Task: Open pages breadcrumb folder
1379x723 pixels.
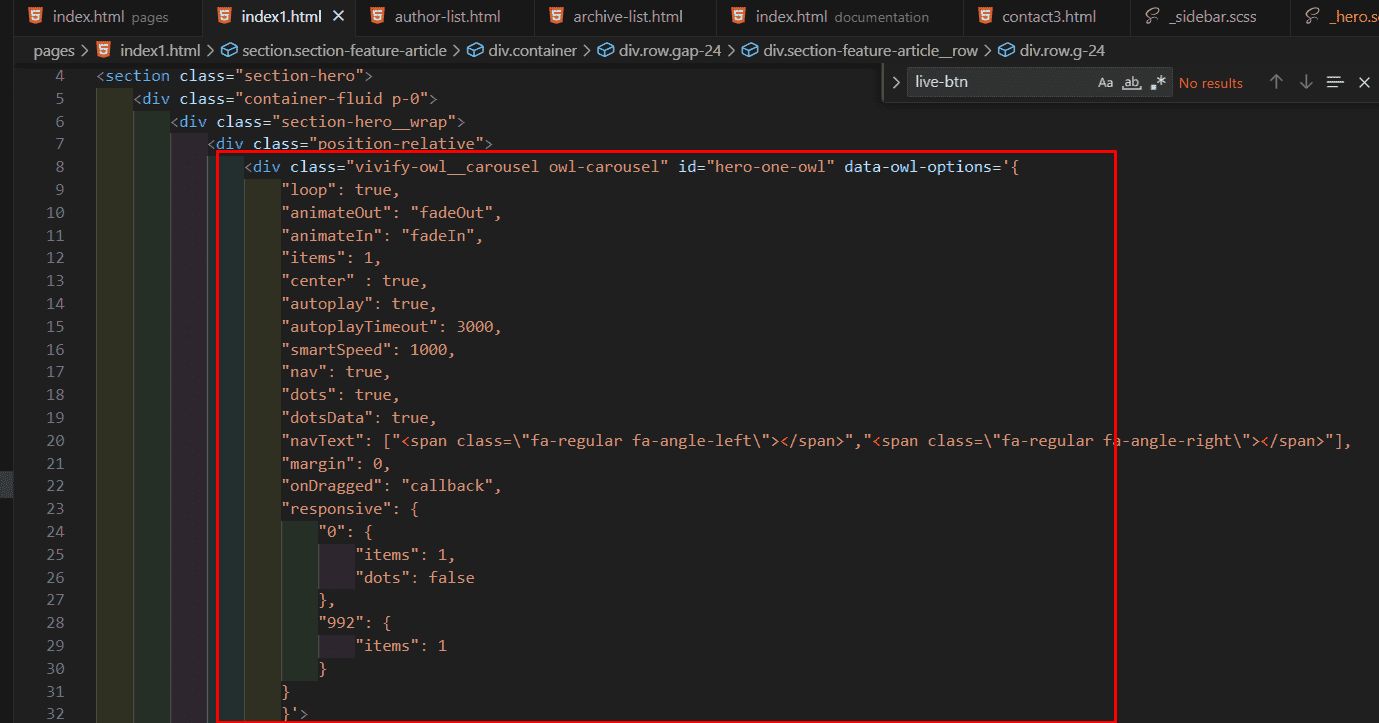Action: 54,50
